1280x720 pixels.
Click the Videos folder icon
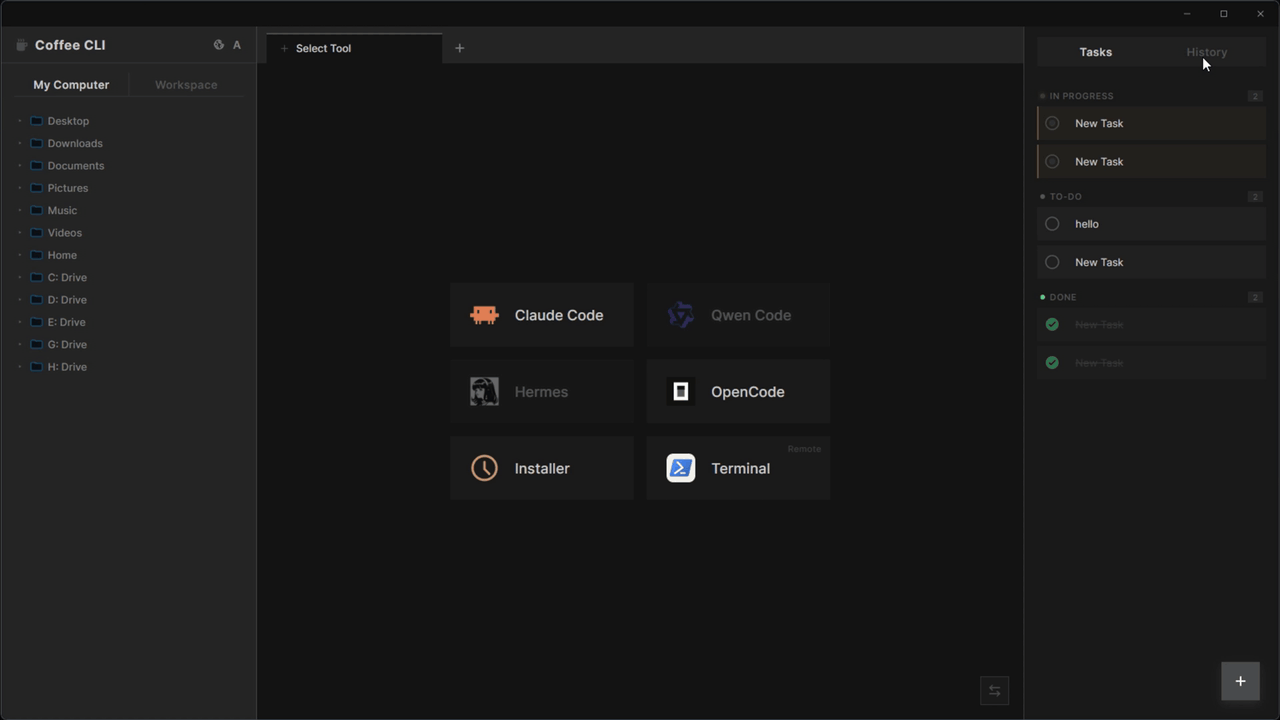pyautogui.click(x=37, y=233)
